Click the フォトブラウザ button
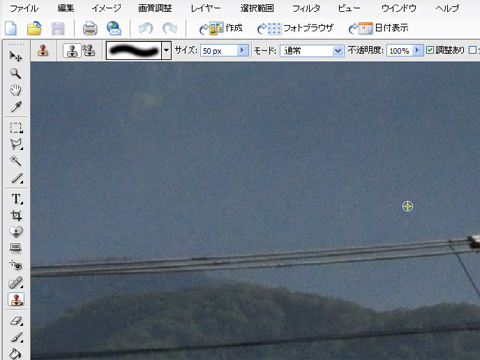Screen dimensions: 480x360 295,28
